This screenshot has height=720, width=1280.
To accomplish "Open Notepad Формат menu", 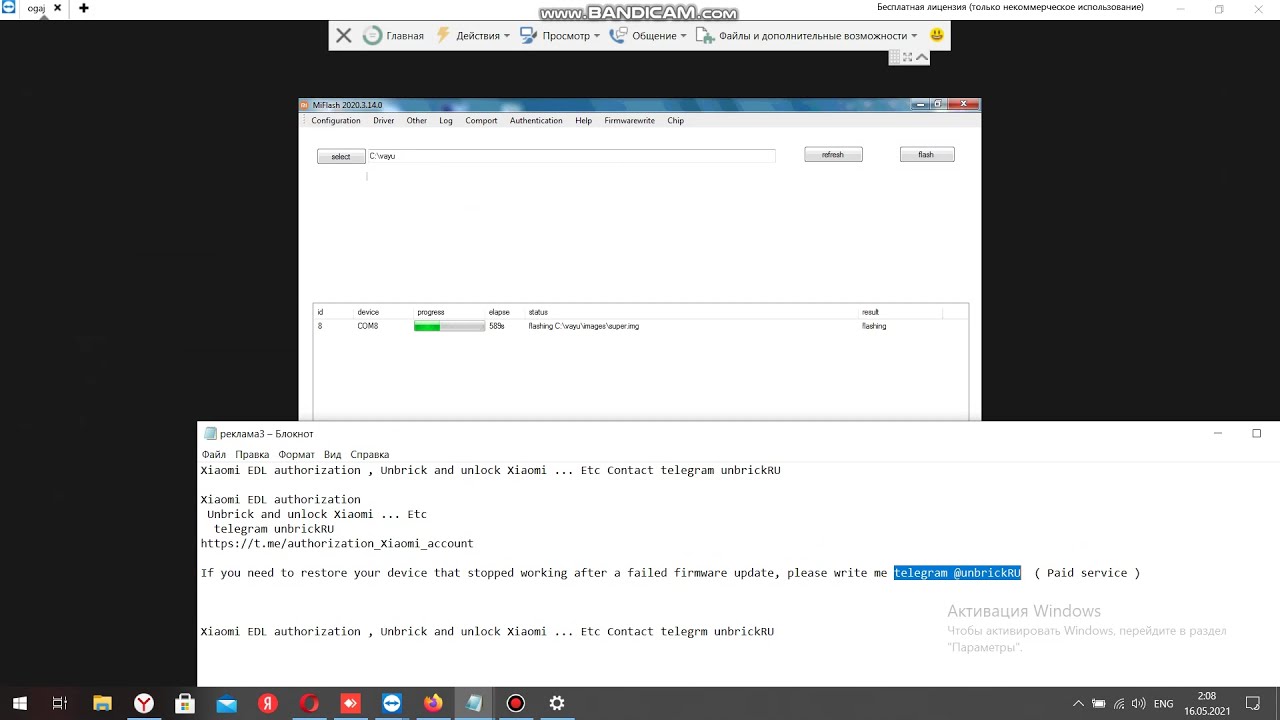I will point(297,455).
